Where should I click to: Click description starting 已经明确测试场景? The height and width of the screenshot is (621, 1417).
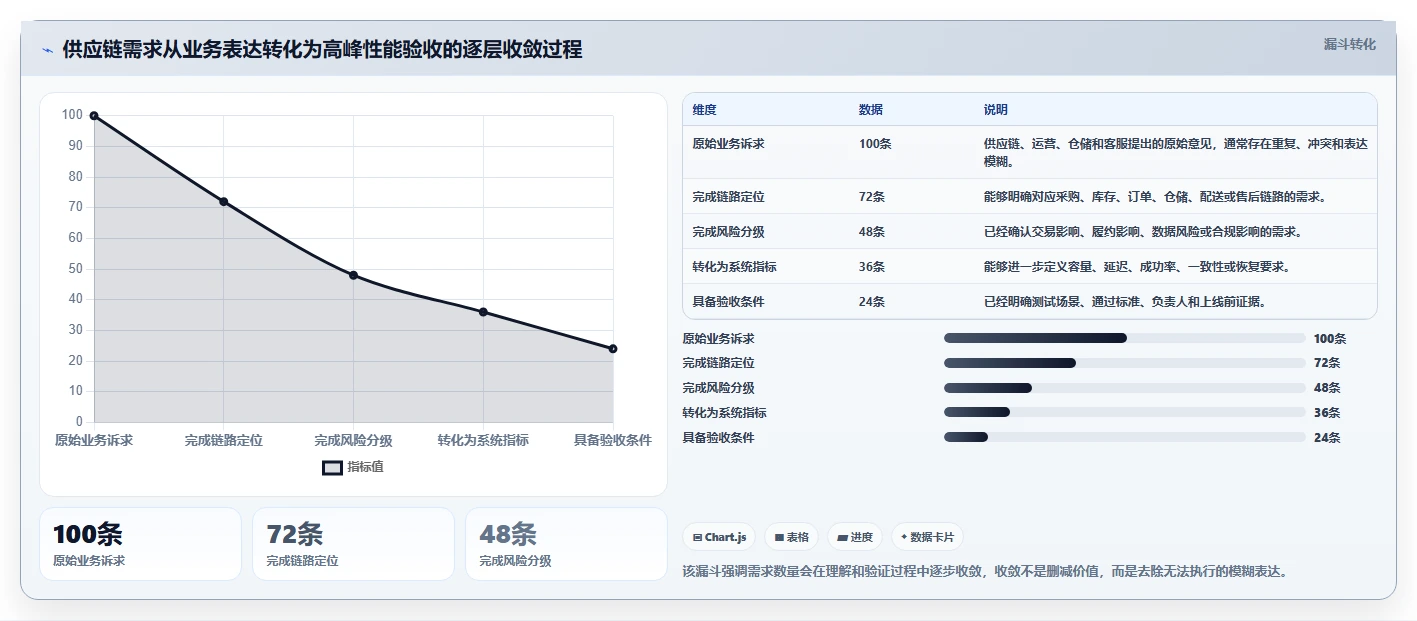1126,302
